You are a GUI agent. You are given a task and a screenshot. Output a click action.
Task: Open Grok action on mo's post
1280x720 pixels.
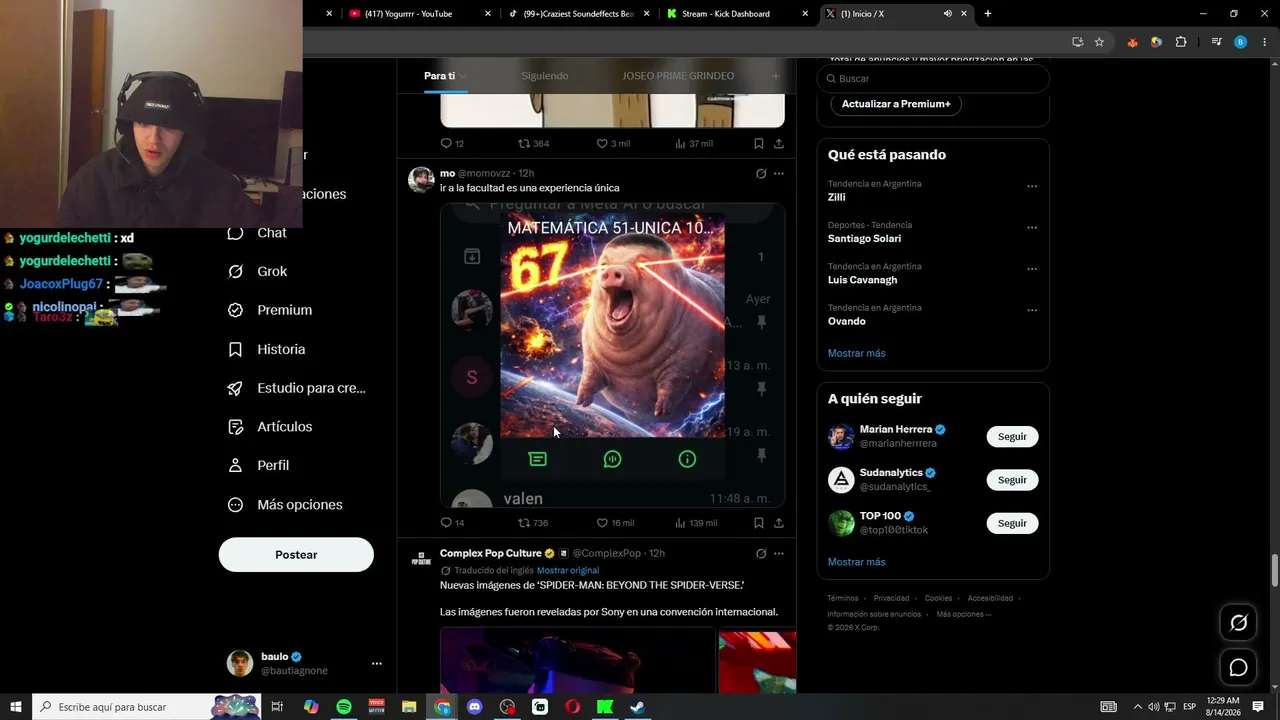(761, 174)
